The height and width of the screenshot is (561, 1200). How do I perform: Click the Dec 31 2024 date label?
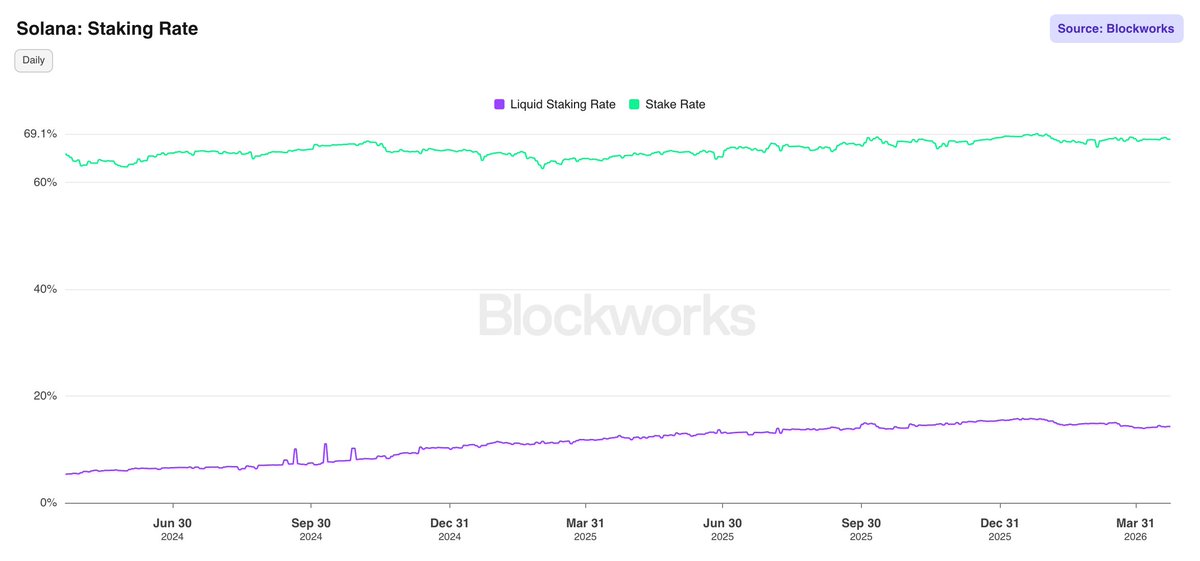click(x=449, y=528)
